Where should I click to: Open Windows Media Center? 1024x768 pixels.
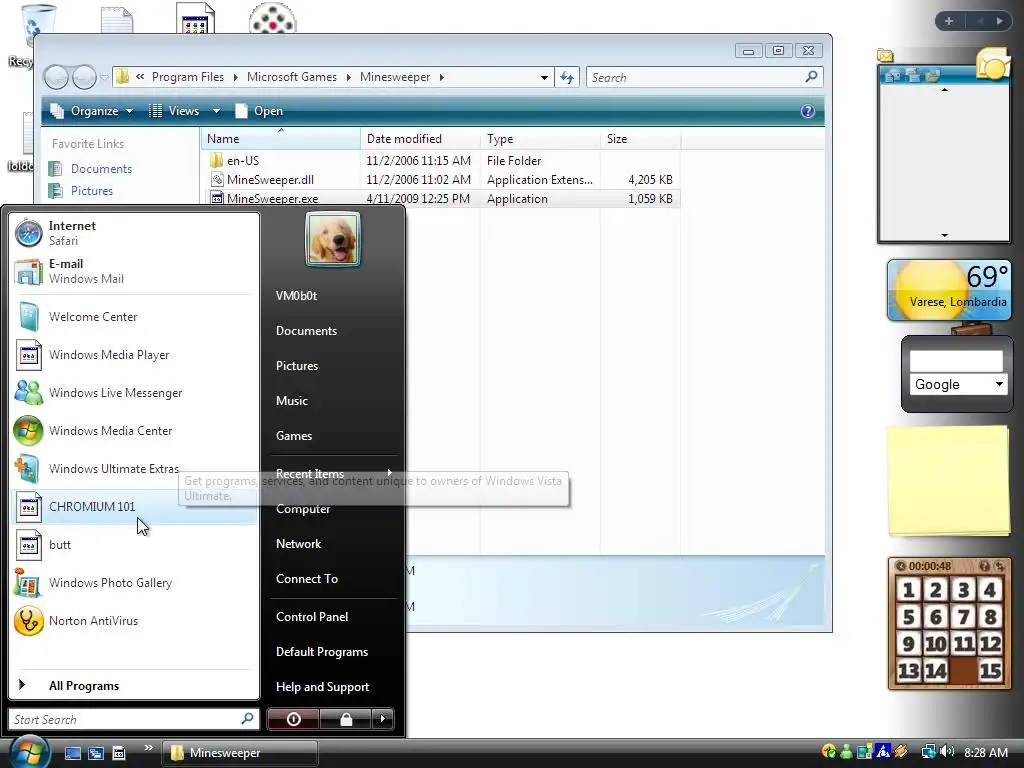click(134, 430)
